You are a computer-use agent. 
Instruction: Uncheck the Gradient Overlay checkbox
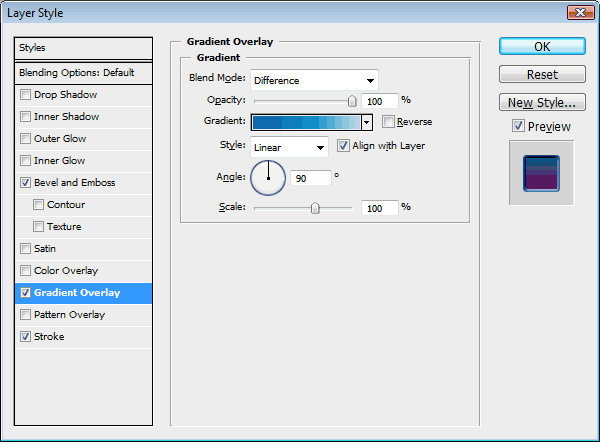click(x=25, y=293)
